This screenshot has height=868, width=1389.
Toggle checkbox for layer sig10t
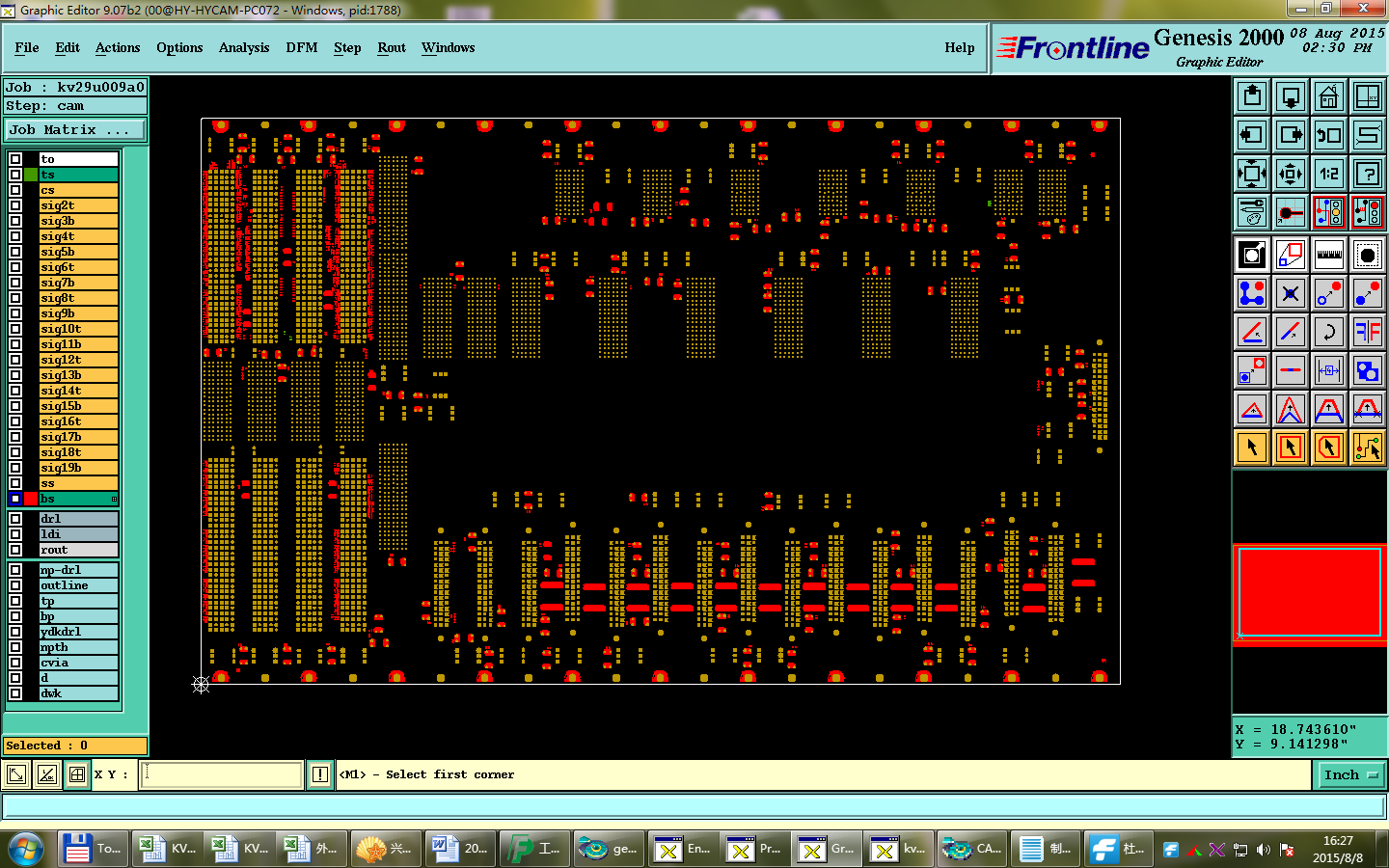tap(15, 329)
